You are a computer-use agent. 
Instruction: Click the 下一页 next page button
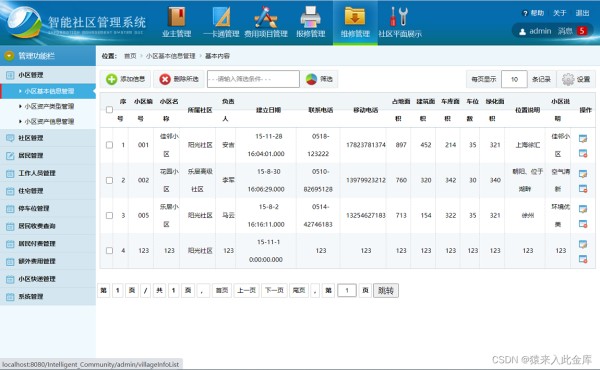click(274, 290)
